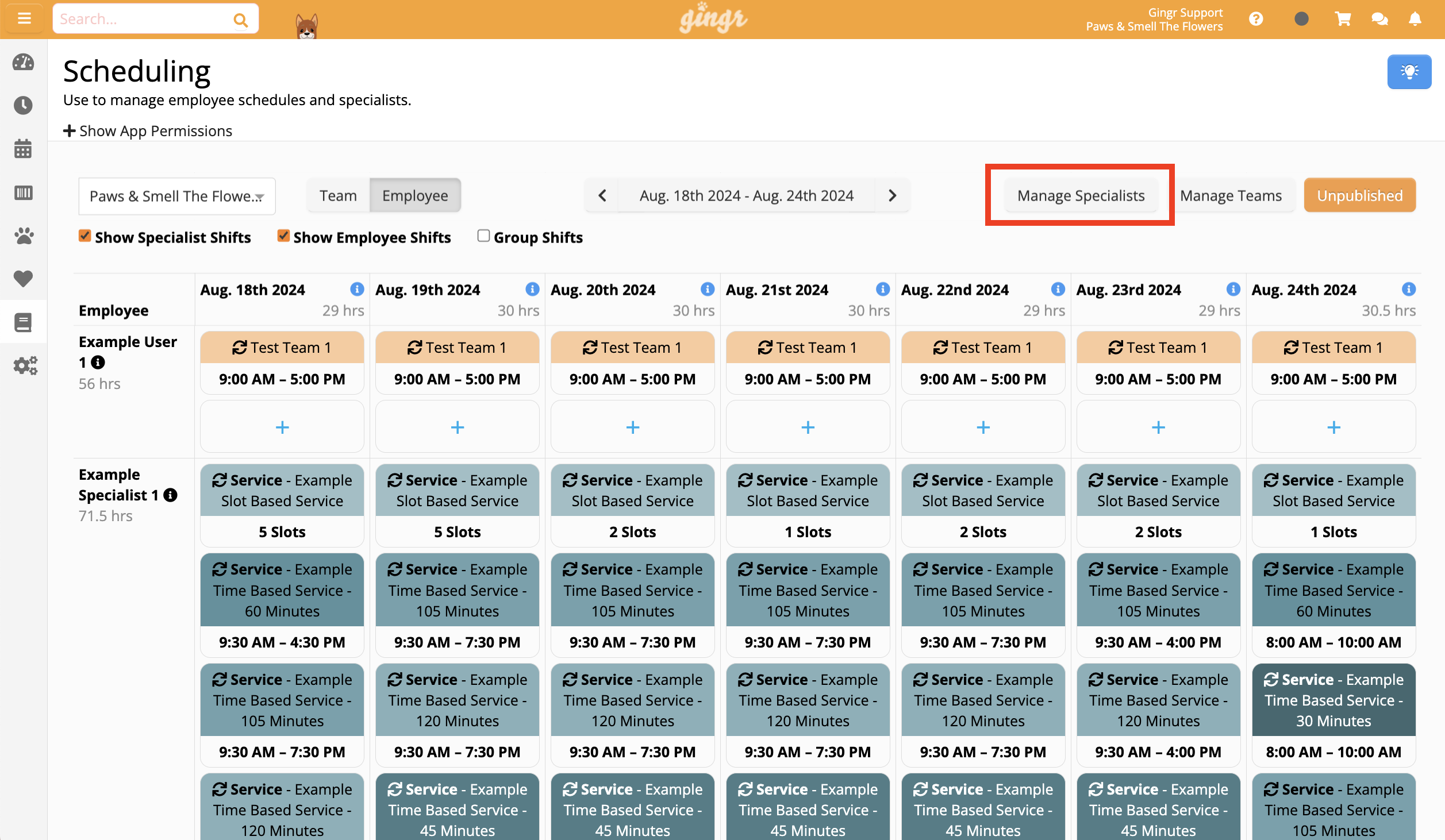Open the dashboard speedometer icon
This screenshot has height=840, width=1445.
[x=23, y=63]
